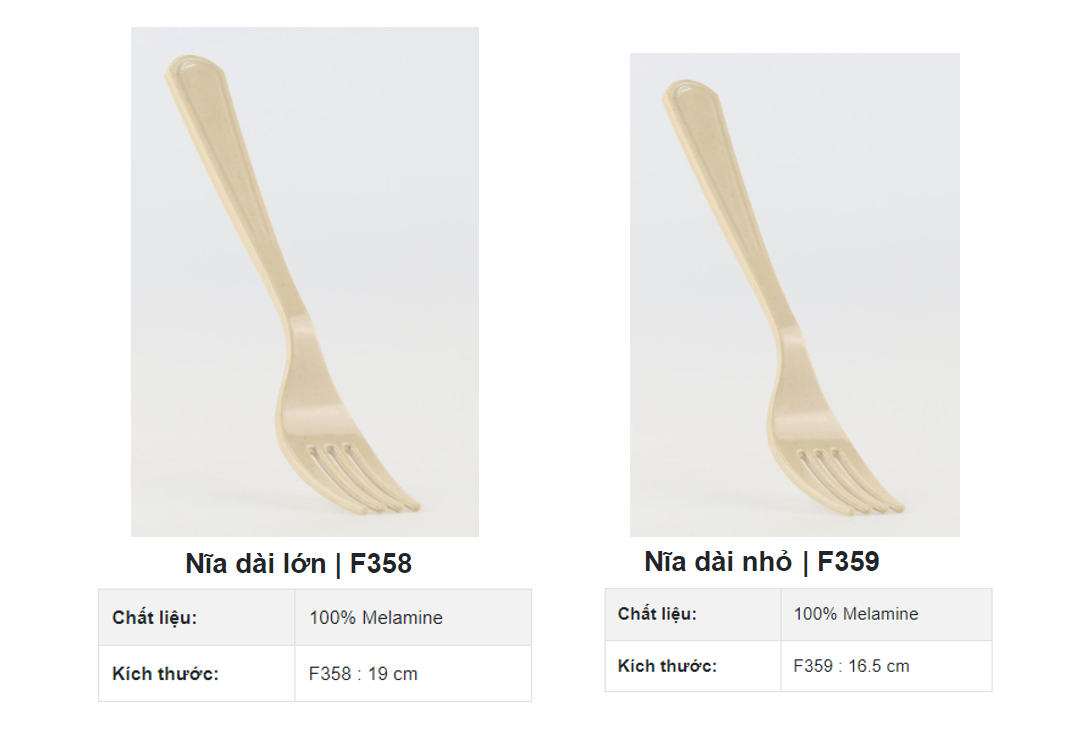1075x733 pixels.
Task: Select '100% Melamine' cell in the F358 table
Action: (x=376, y=618)
